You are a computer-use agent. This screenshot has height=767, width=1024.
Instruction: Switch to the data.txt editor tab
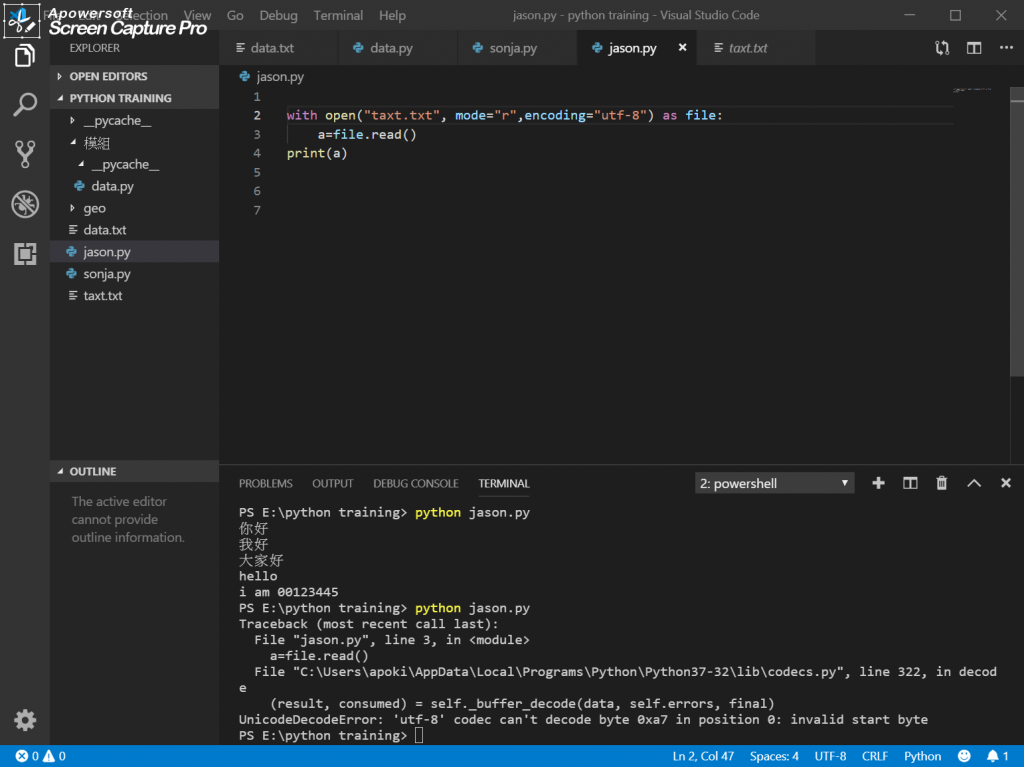278,48
